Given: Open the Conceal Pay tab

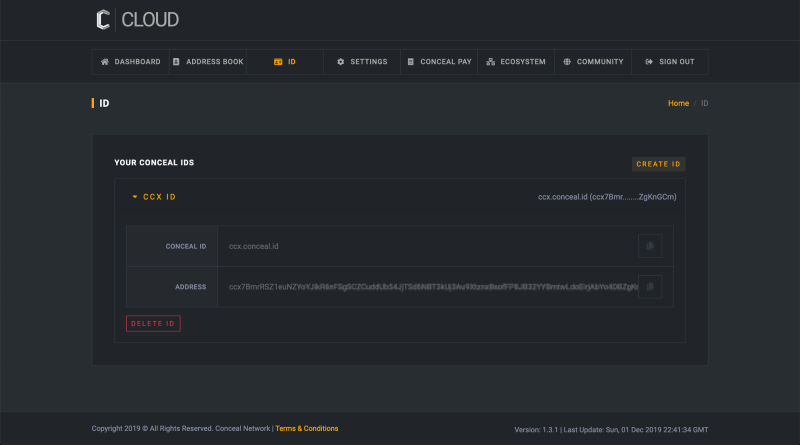Looking at the screenshot, I should 439,62.
